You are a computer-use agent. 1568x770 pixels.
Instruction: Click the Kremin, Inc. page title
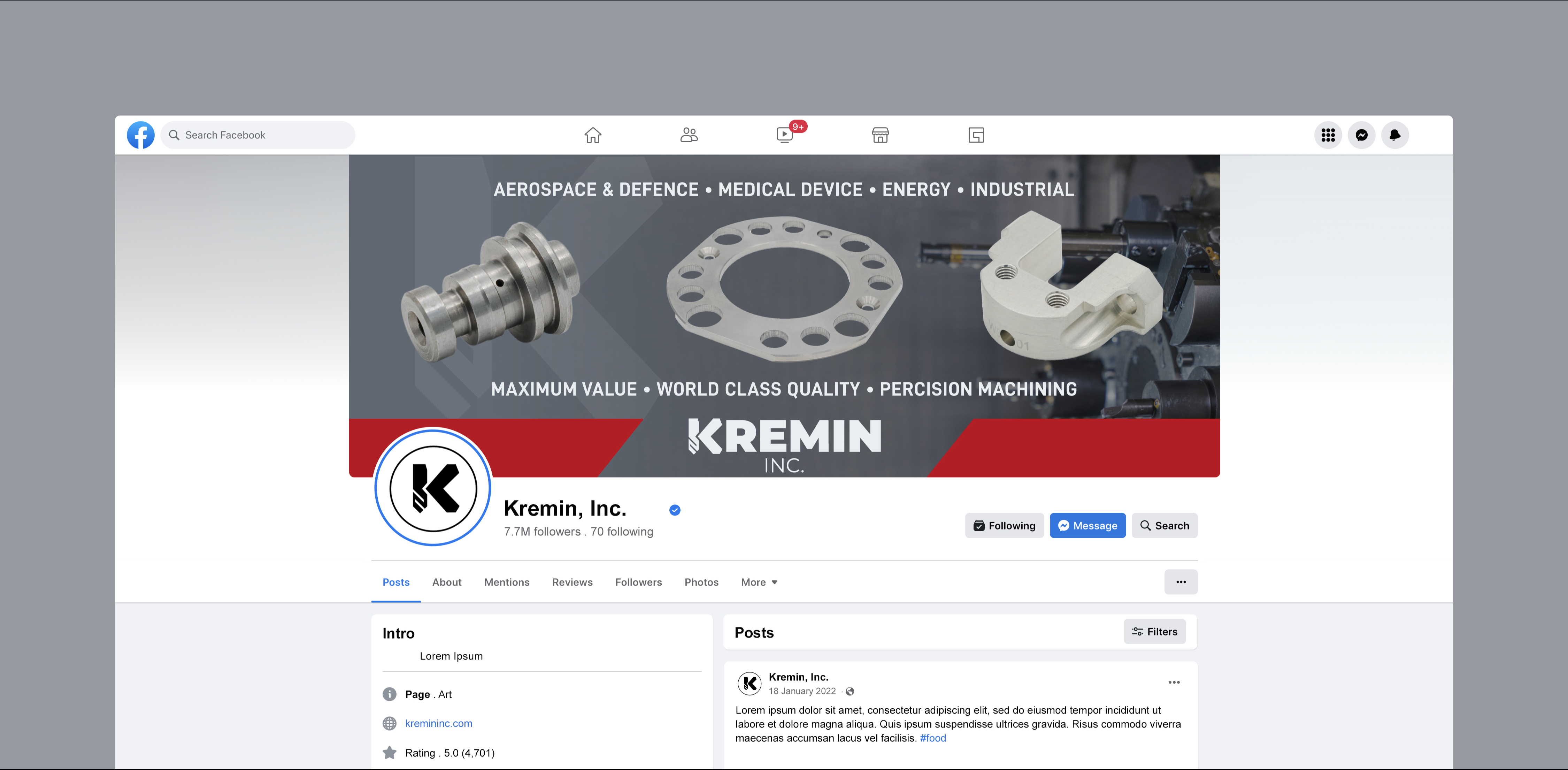(565, 508)
